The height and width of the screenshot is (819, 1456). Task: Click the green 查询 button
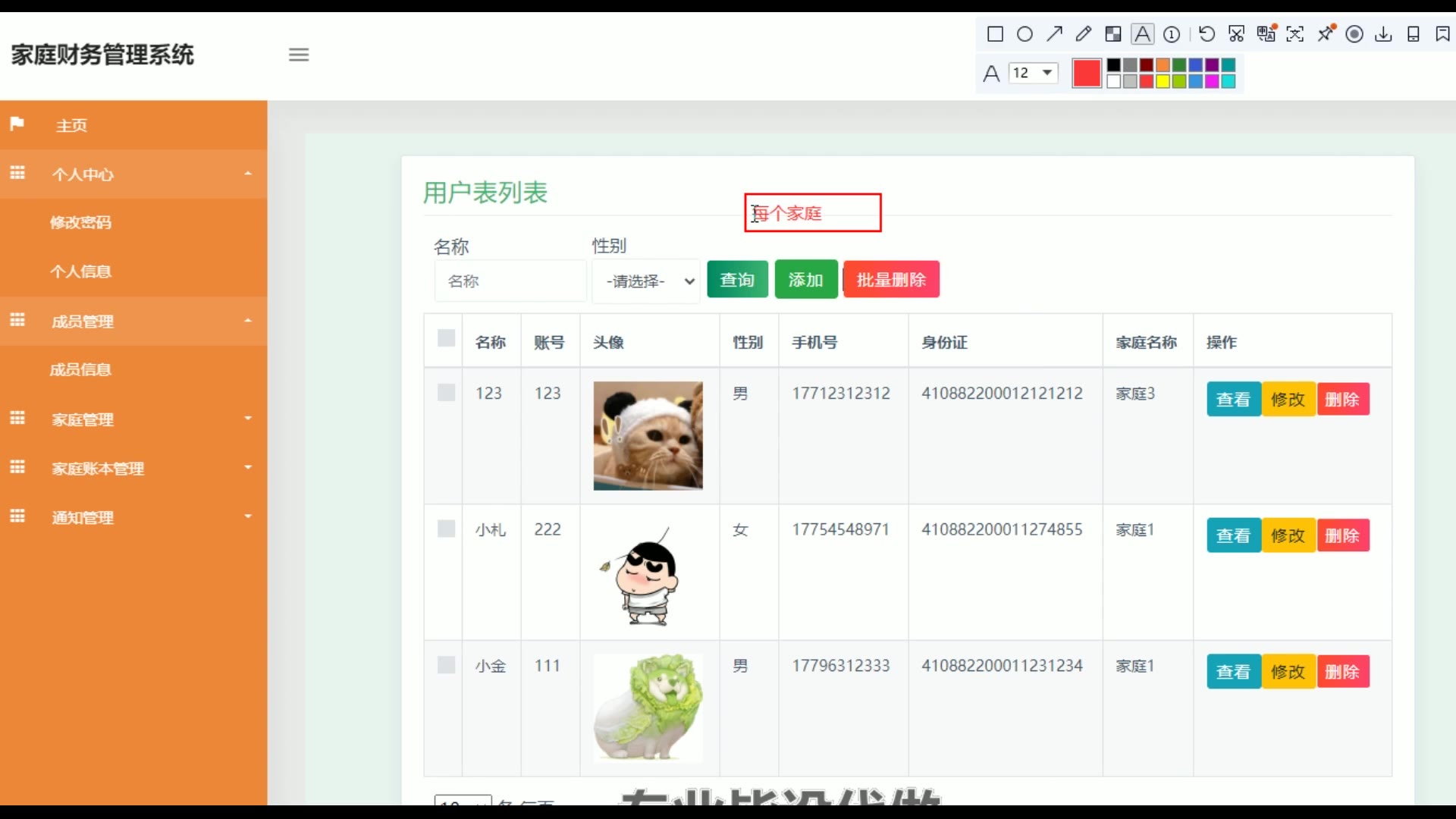(x=737, y=280)
